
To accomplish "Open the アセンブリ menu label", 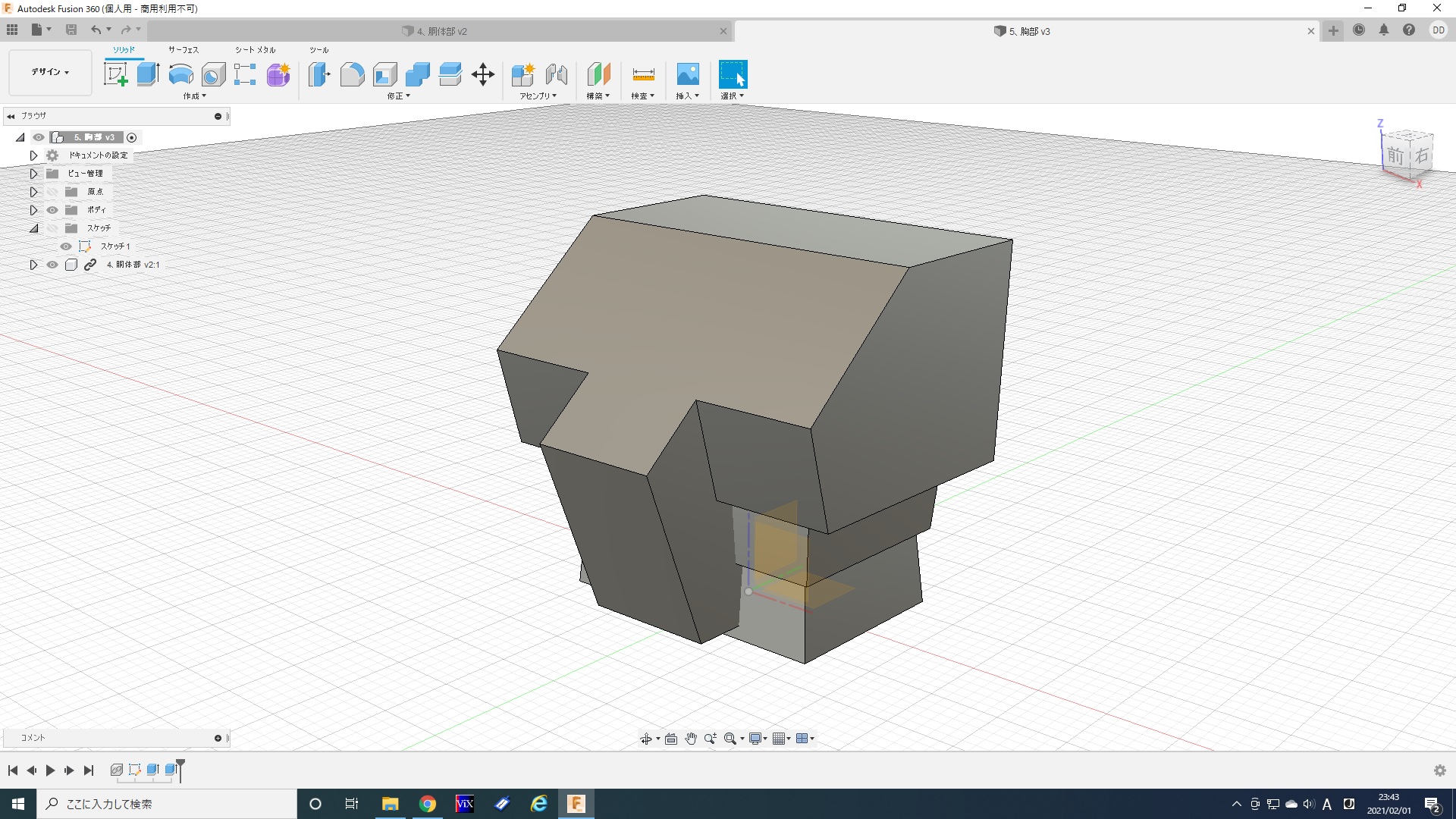I will click(x=538, y=96).
